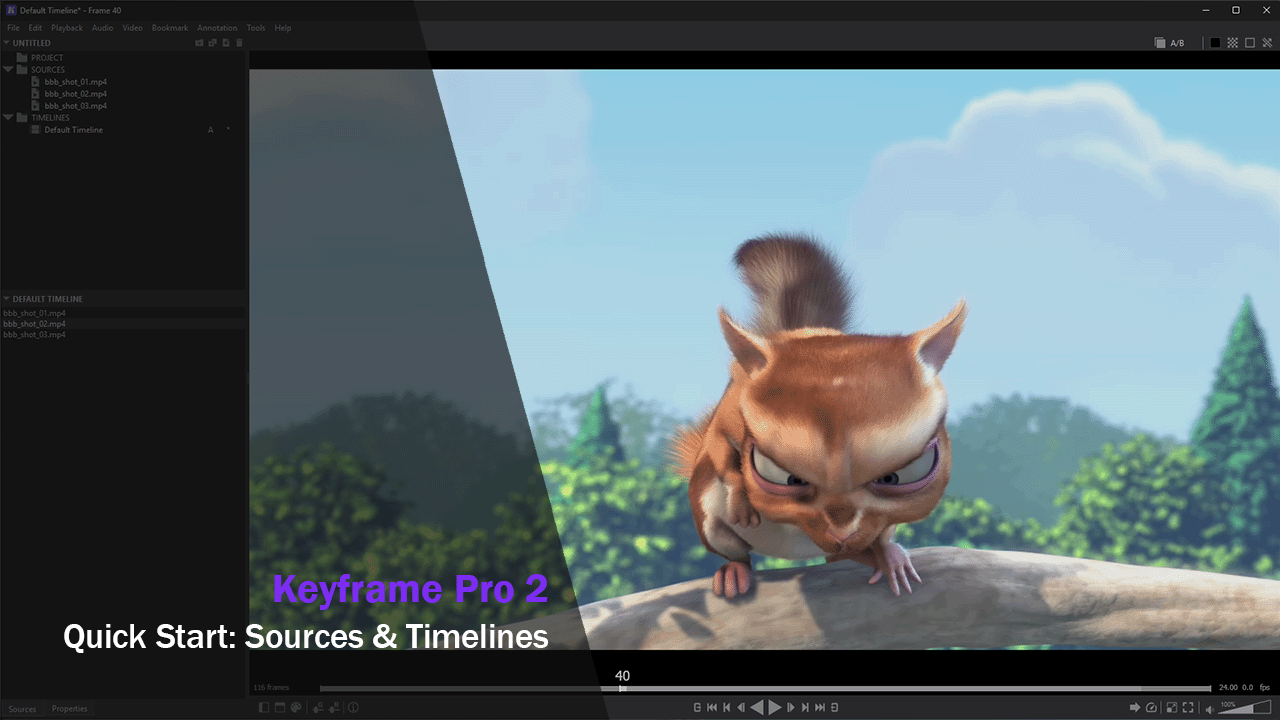Select Default Timeline in the Timelines tree

73,130
